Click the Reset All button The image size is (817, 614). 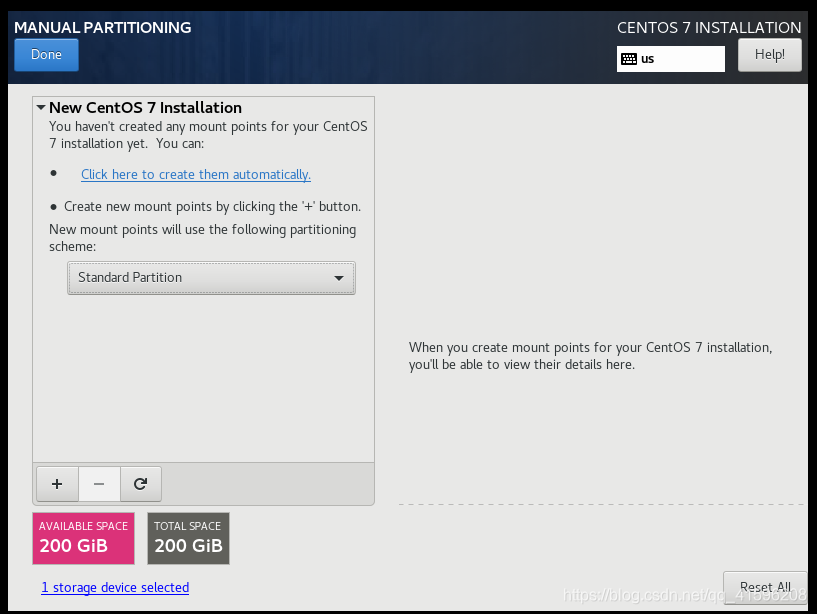(x=765, y=587)
